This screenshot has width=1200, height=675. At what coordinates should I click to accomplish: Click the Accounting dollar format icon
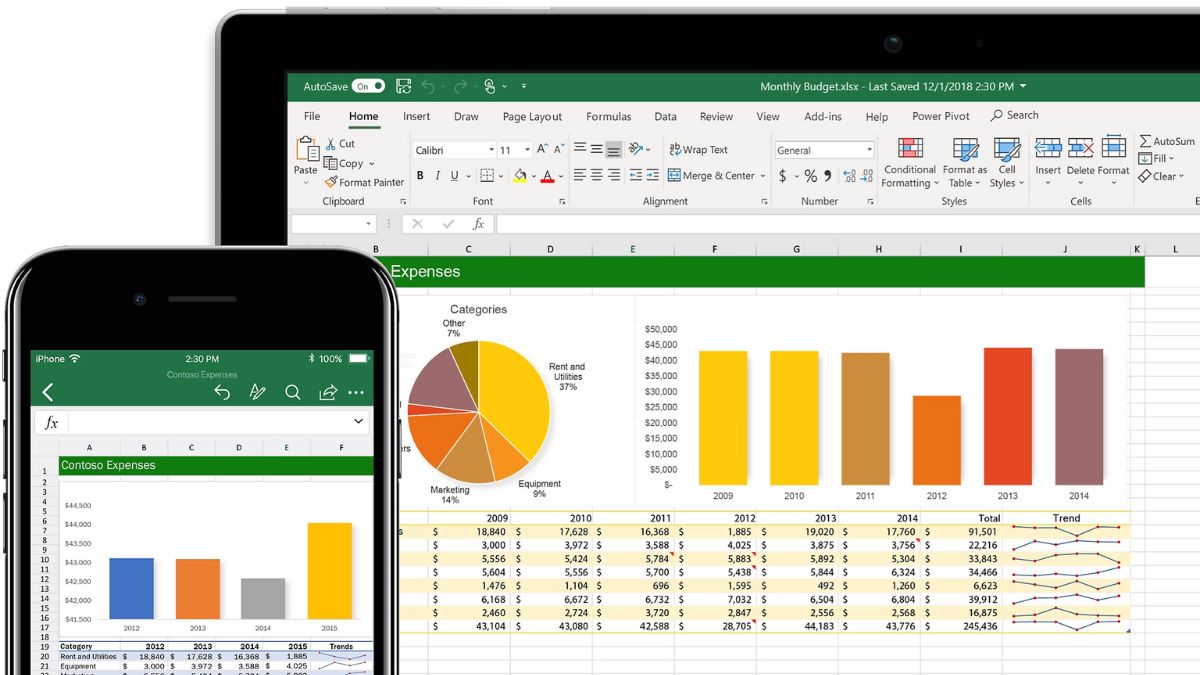coord(782,176)
